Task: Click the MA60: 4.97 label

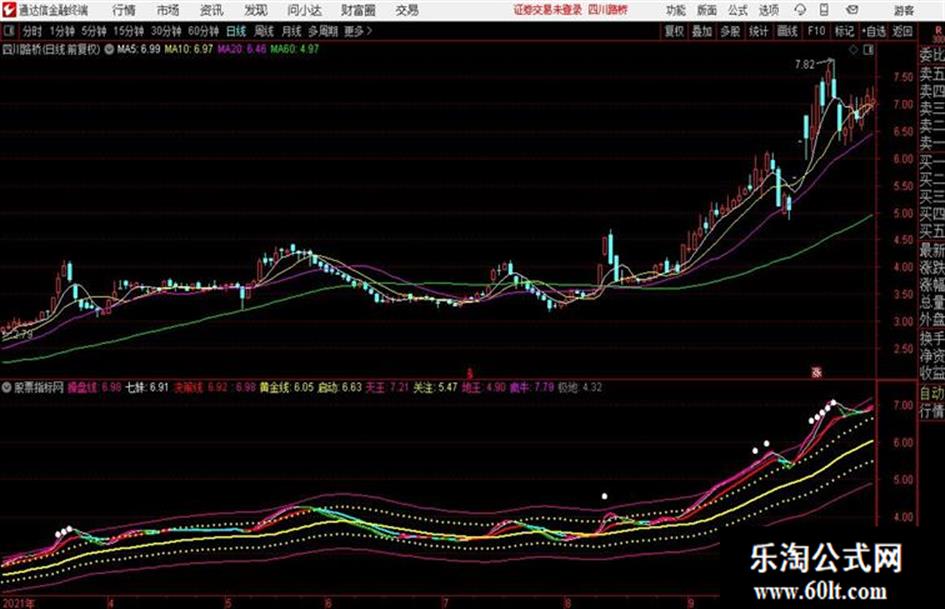Action: 294,49
